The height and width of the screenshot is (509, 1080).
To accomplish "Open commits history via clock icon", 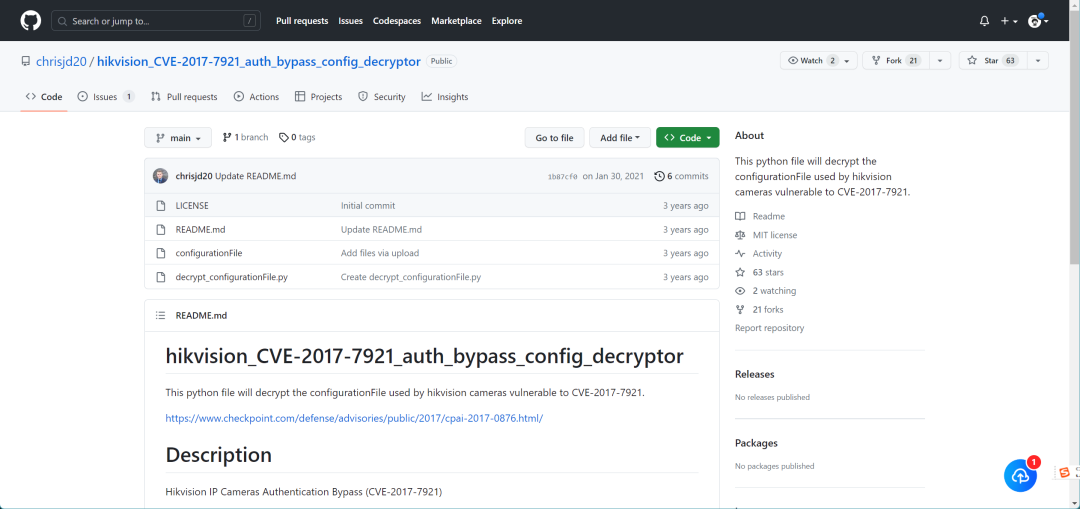I will (659, 176).
